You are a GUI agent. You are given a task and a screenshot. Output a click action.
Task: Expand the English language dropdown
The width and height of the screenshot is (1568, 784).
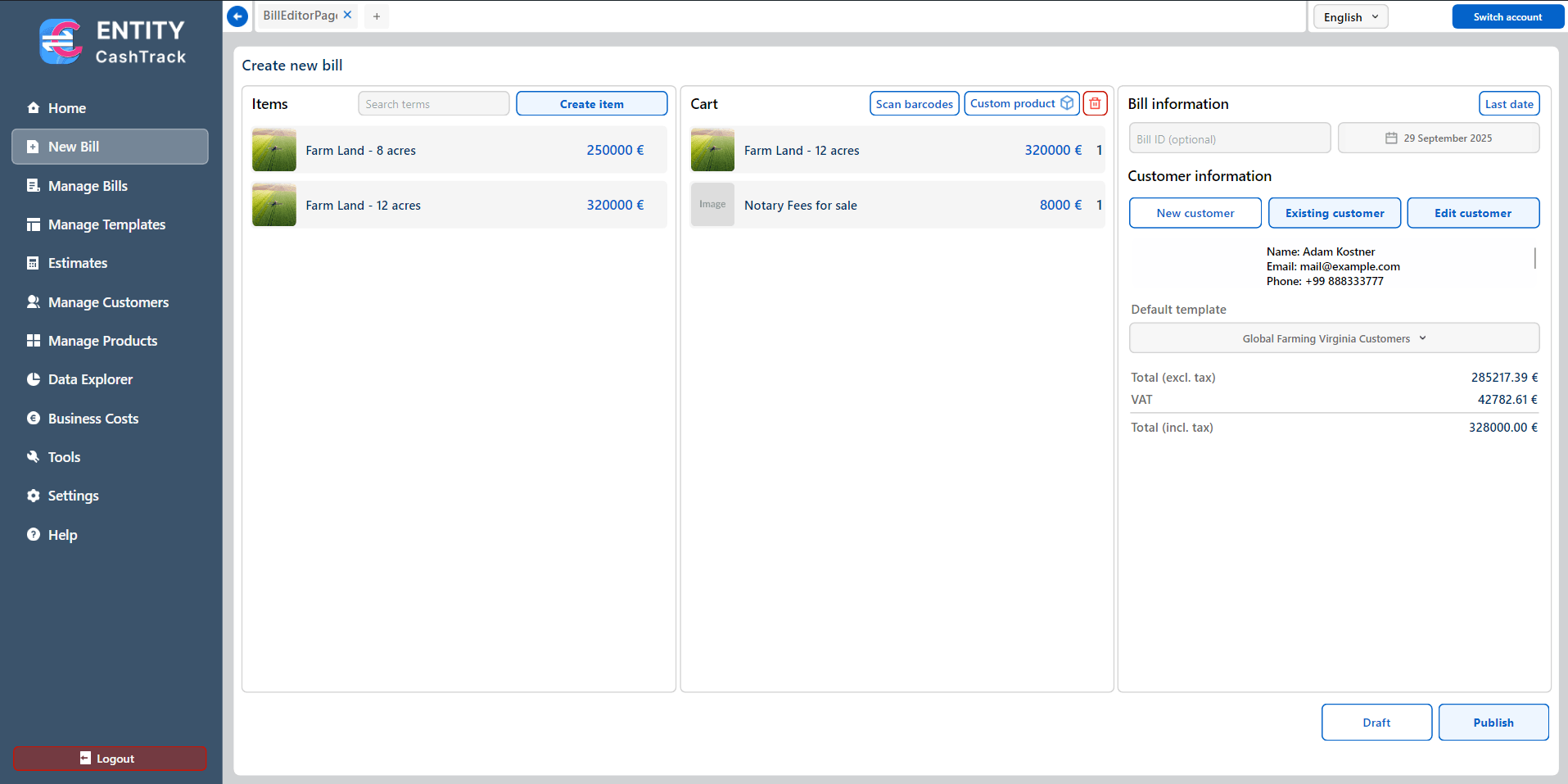point(1350,17)
